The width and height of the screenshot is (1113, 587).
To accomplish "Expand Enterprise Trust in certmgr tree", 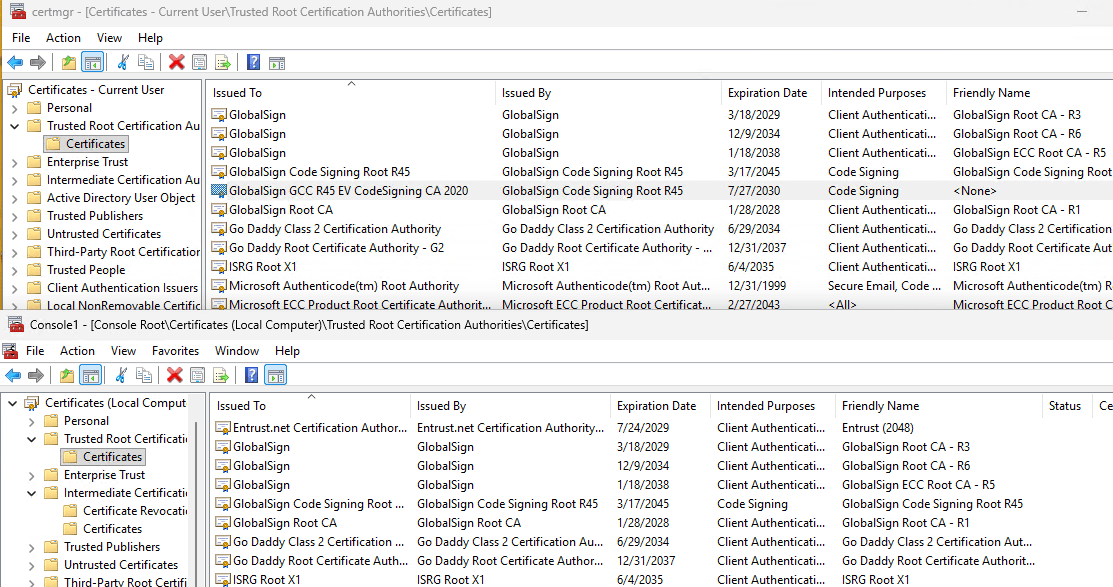I will pos(15,162).
